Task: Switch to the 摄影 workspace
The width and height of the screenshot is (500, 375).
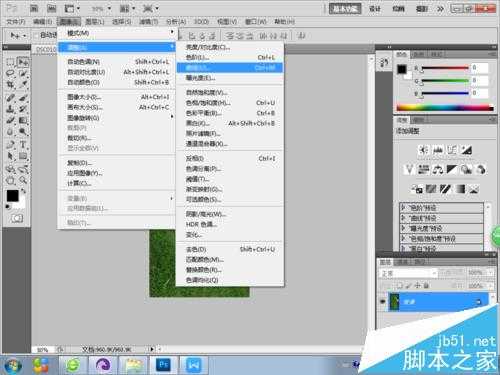Action: pos(422,9)
